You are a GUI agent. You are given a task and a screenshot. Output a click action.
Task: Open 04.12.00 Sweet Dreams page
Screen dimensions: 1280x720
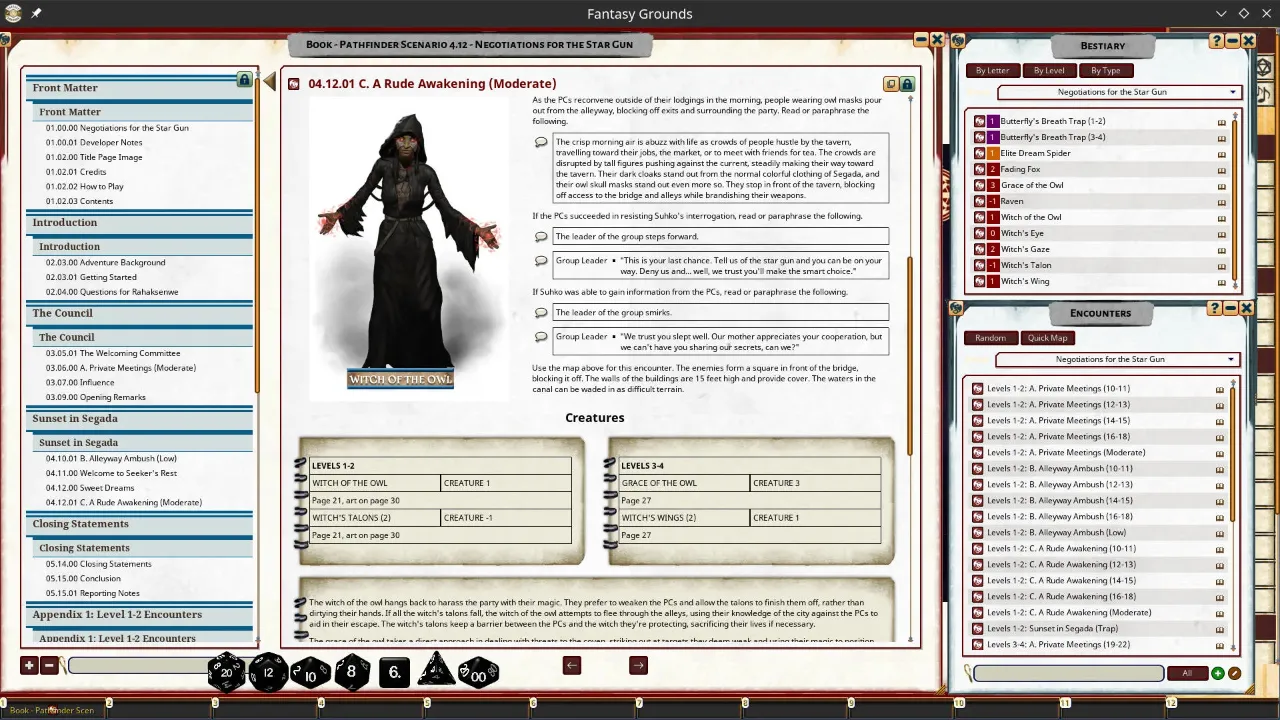click(89, 488)
